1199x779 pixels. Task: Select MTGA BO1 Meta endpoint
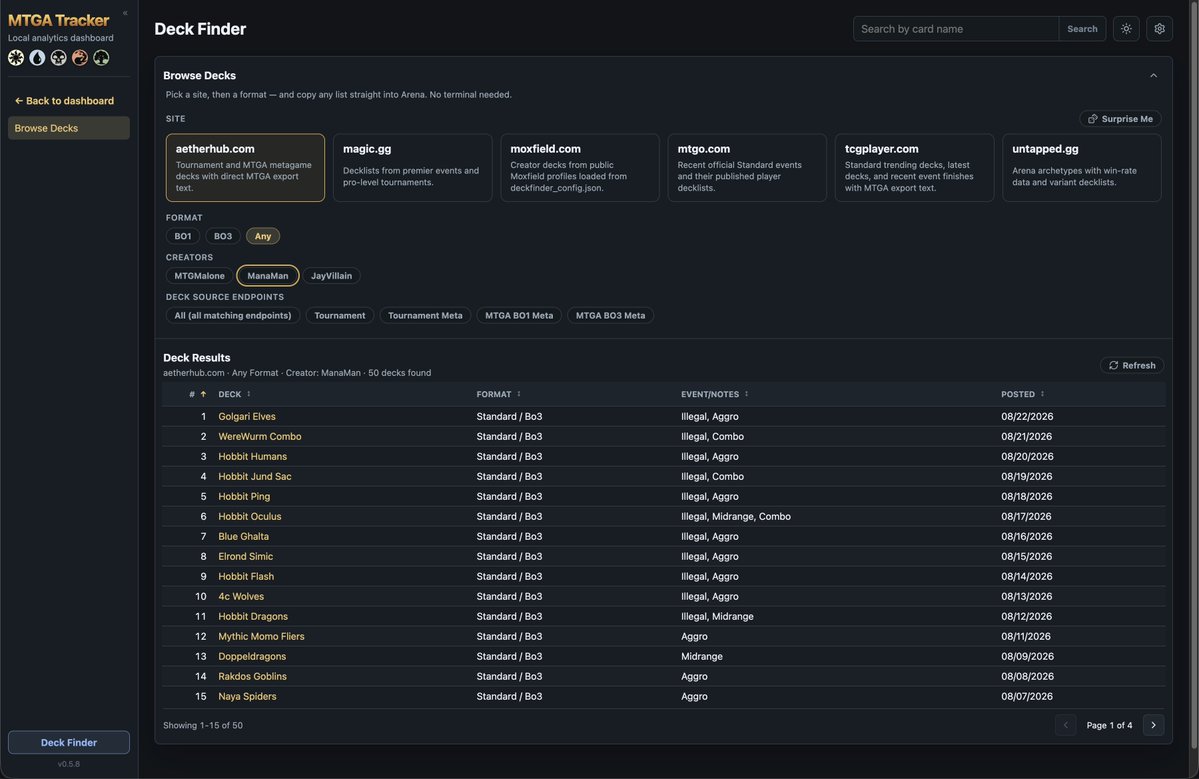[519, 316]
